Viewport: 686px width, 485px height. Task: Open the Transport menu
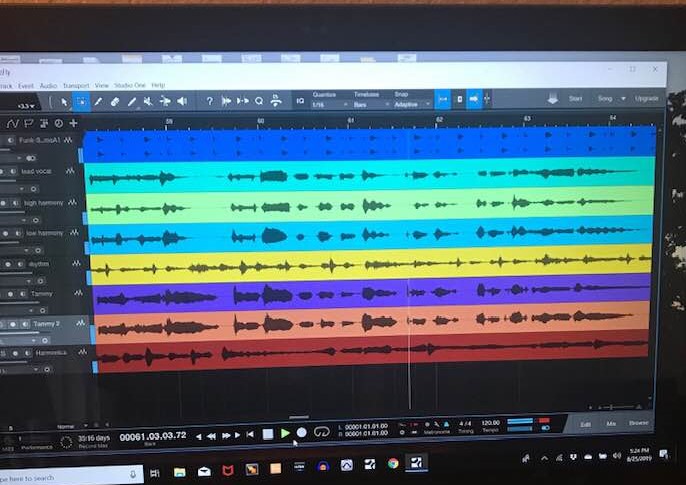76,86
